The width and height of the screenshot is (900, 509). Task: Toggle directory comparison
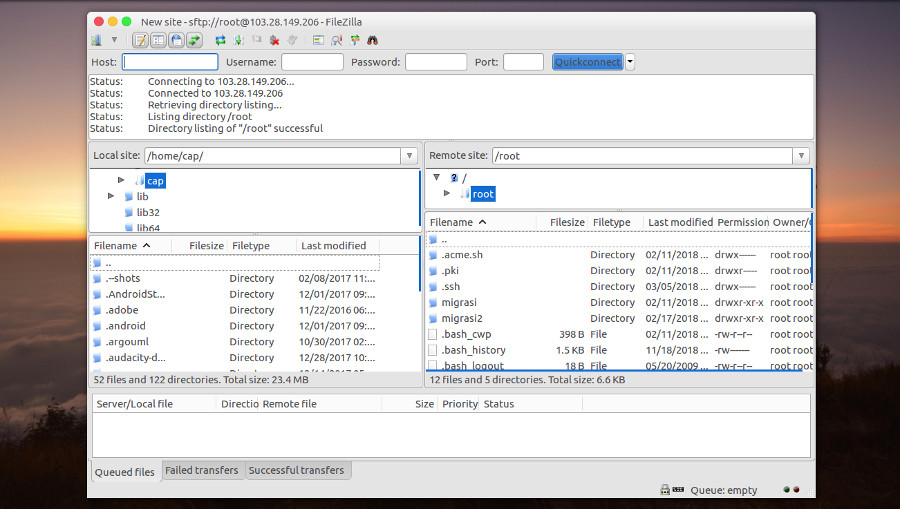pyautogui.click(x=336, y=40)
